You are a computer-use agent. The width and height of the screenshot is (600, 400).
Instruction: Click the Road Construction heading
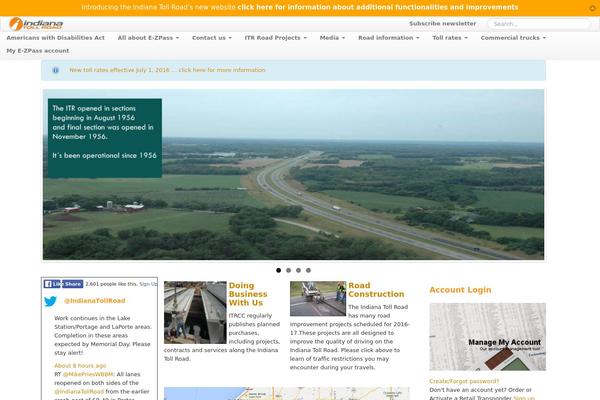click(x=376, y=290)
